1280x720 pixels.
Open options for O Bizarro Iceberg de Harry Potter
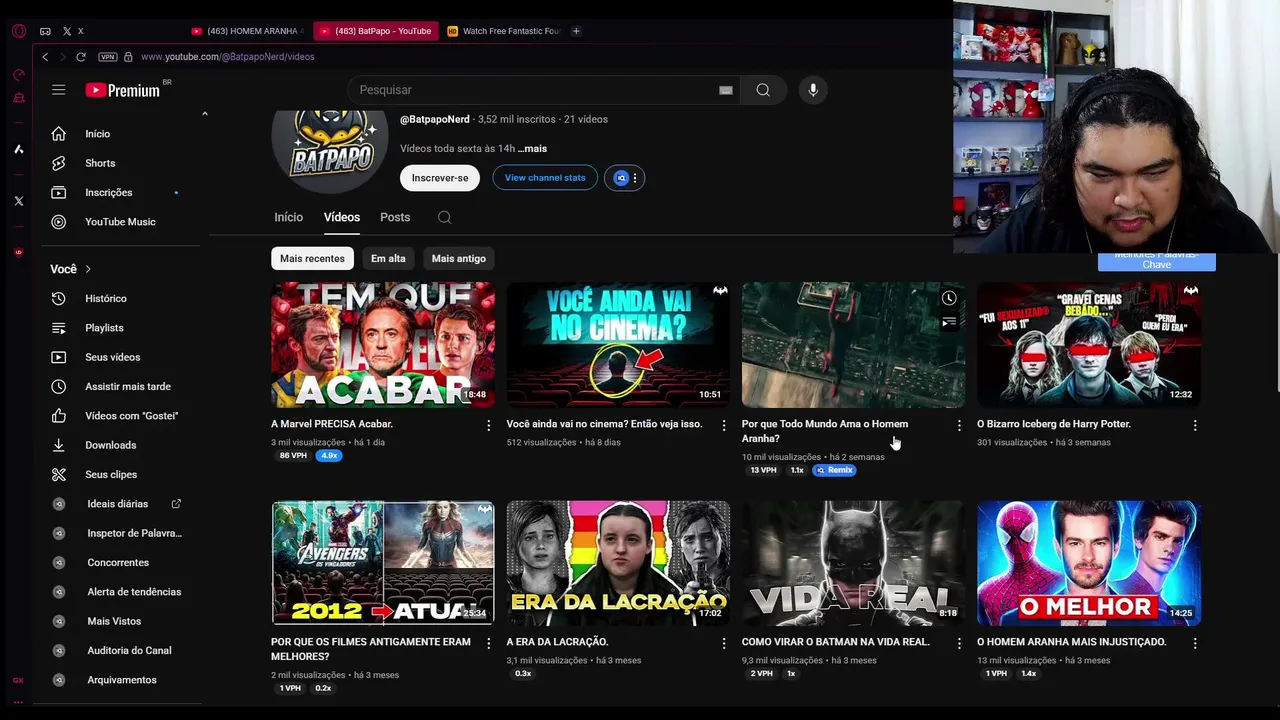(1195, 425)
